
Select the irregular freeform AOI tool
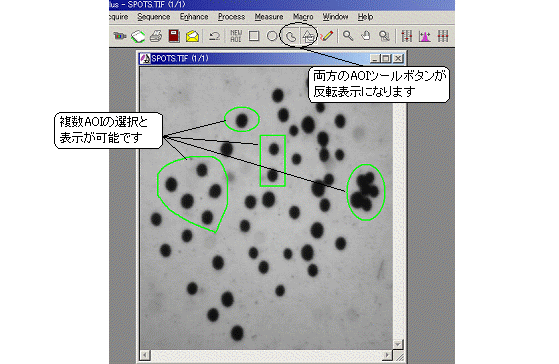(x=291, y=36)
